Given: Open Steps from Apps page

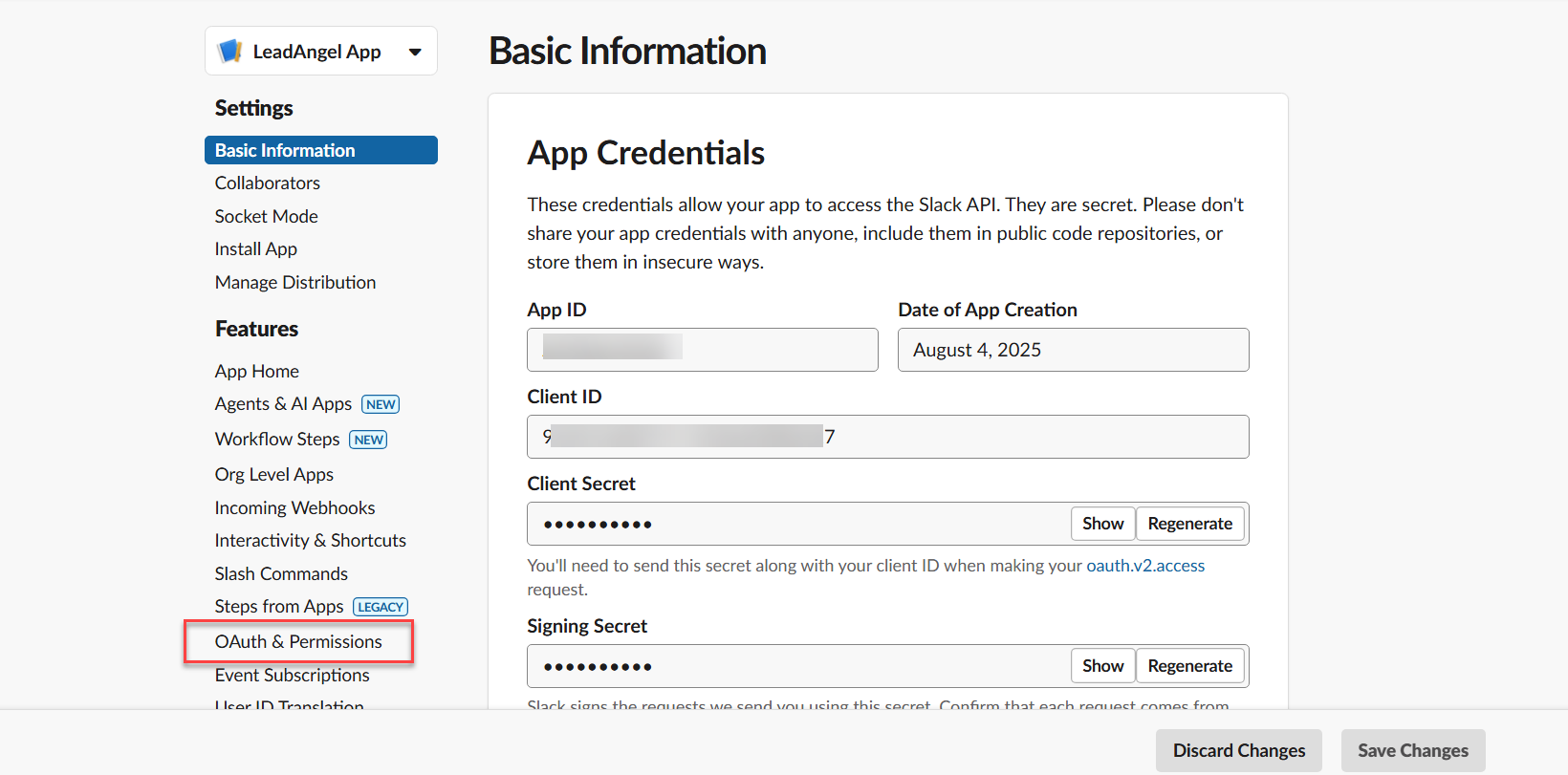Looking at the screenshot, I should (x=279, y=606).
